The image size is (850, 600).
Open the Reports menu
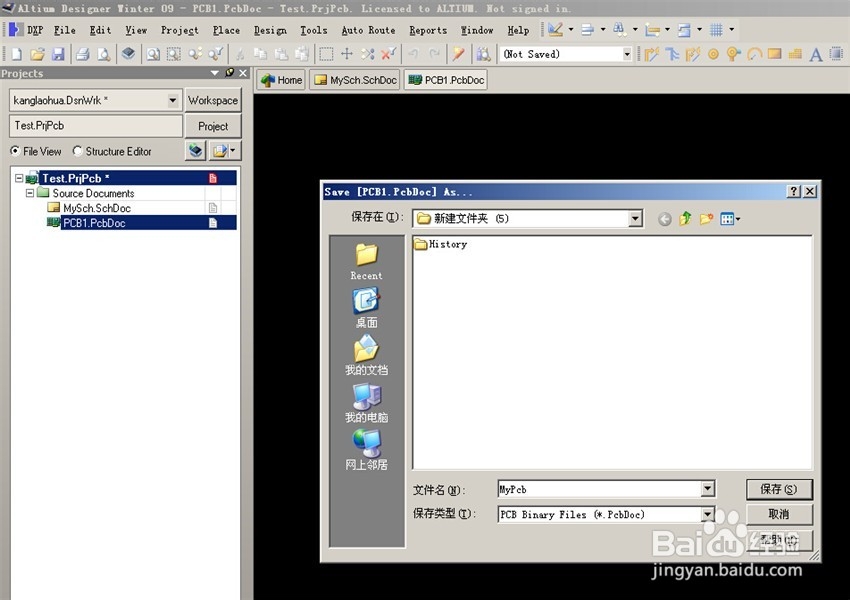pyautogui.click(x=428, y=30)
